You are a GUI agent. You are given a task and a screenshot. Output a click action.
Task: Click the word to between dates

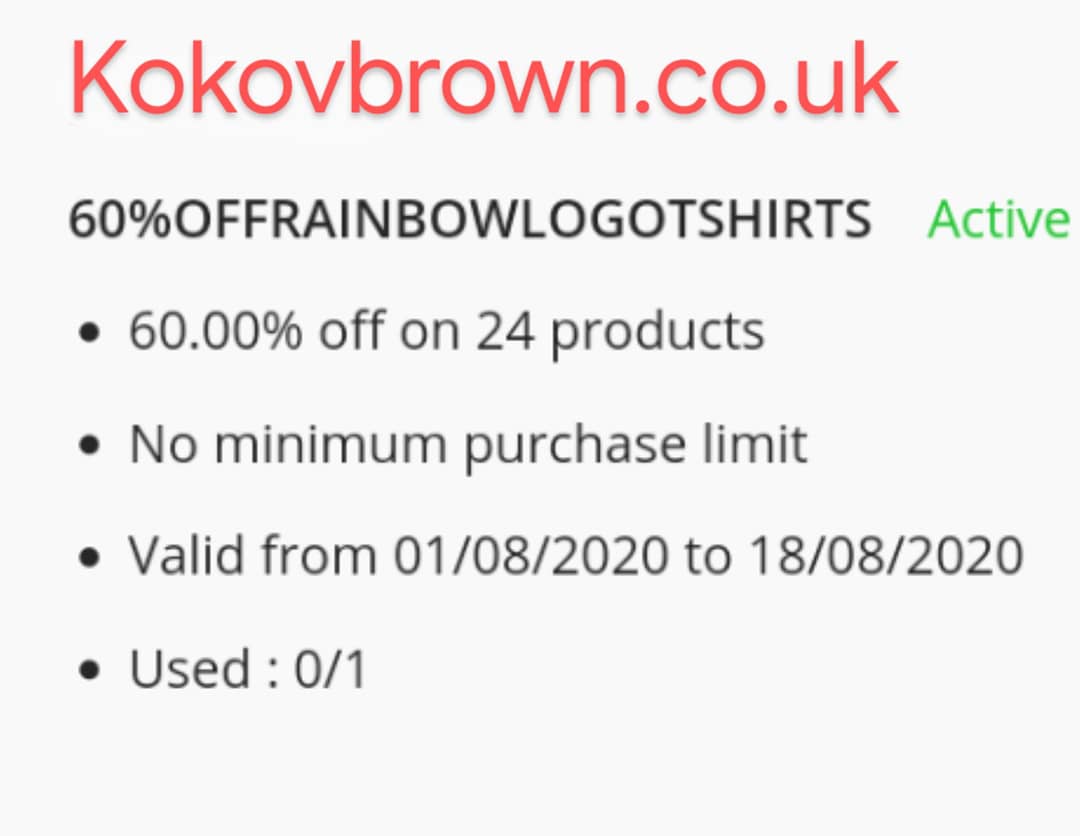click(x=708, y=556)
